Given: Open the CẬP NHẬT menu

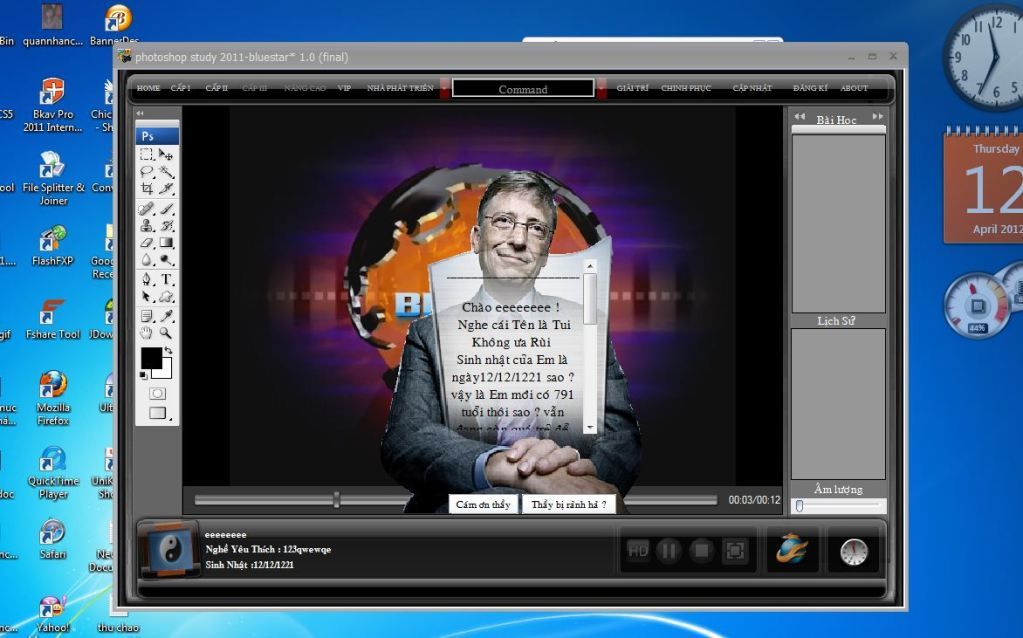Looking at the screenshot, I should coord(752,88).
